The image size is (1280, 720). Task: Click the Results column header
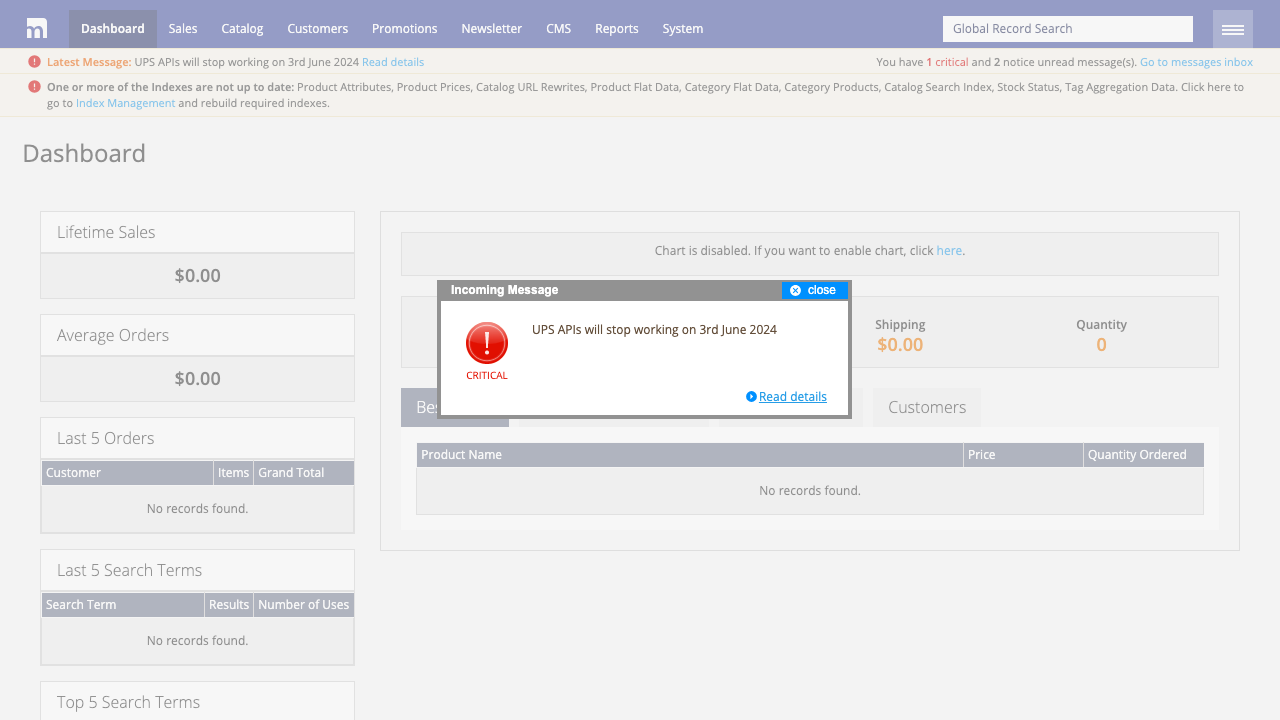[229, 605]
